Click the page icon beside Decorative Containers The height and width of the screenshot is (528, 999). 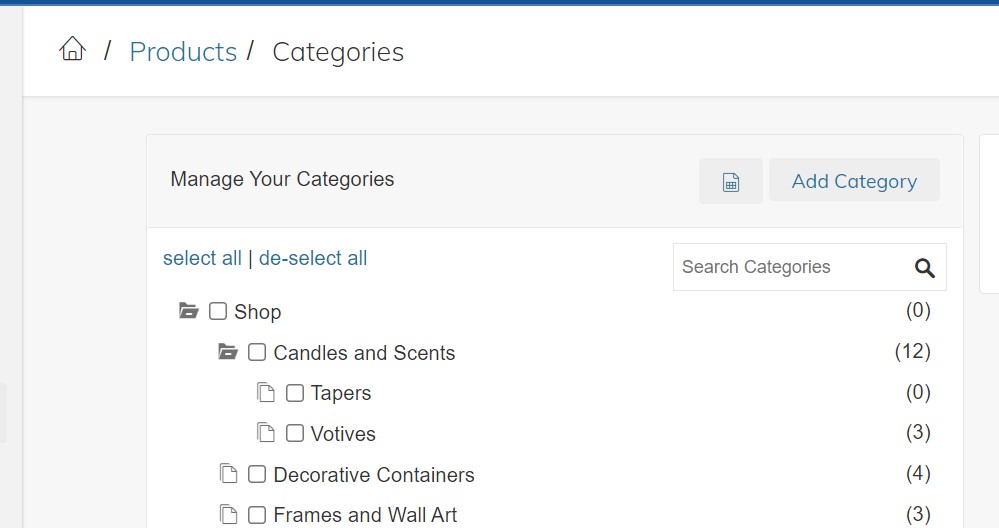tap(229, 474)
